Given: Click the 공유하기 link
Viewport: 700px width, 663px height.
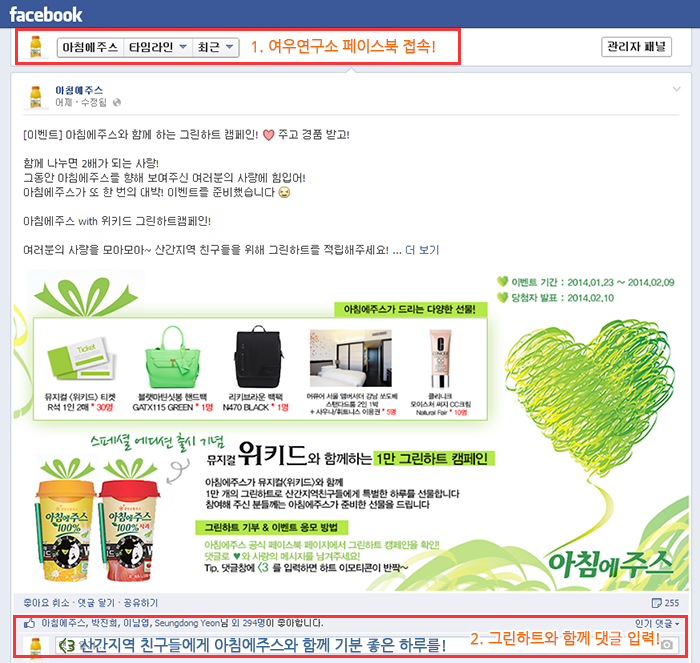Looking at the screenshot, I should 141,603.
